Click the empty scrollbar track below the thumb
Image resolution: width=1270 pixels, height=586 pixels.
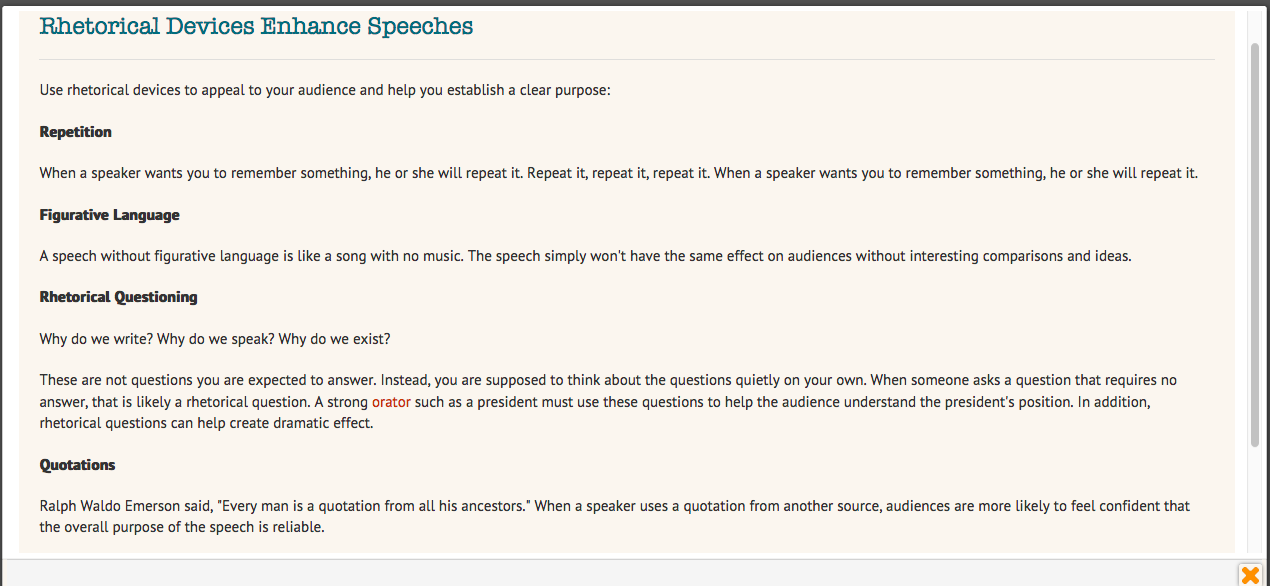tap(1255, 500)
